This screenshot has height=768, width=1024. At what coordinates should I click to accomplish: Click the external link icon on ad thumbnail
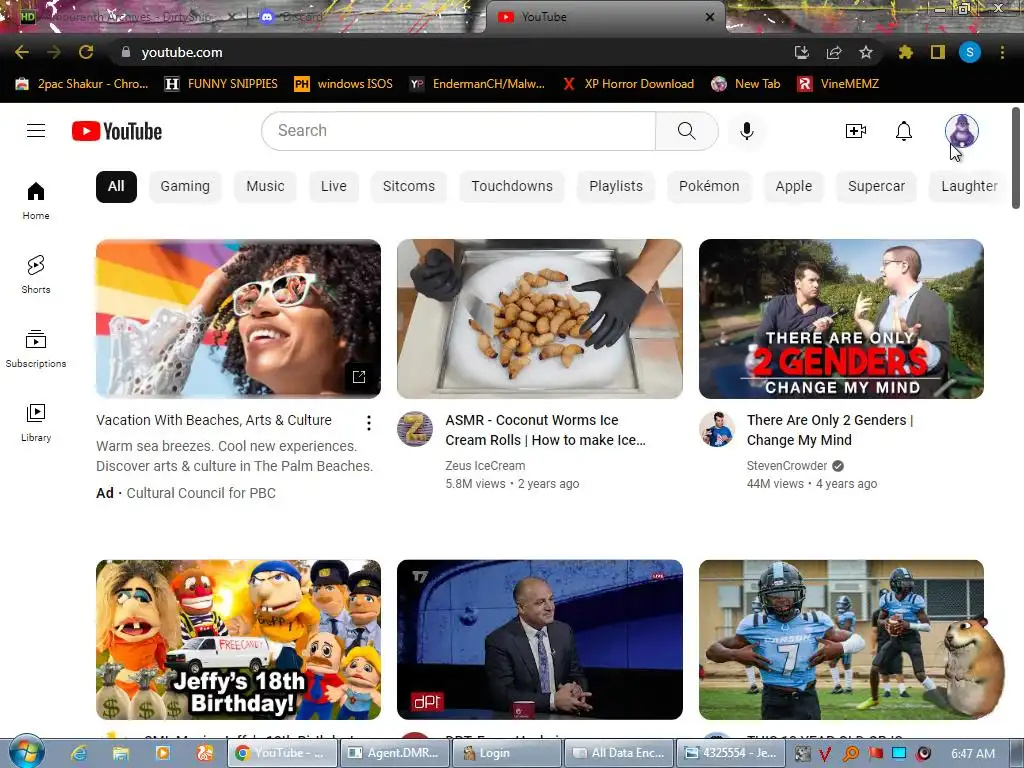359,377
